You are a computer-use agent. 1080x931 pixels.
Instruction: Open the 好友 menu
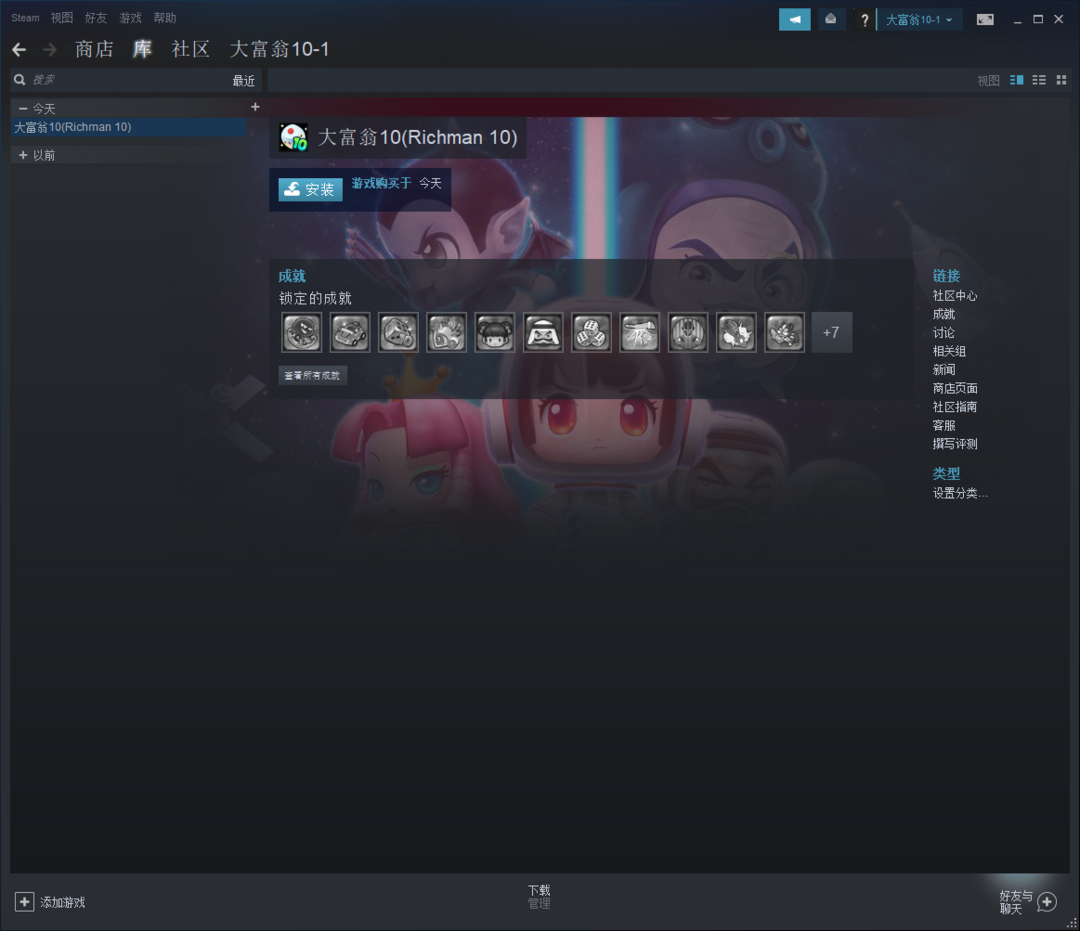pos(96,18)
